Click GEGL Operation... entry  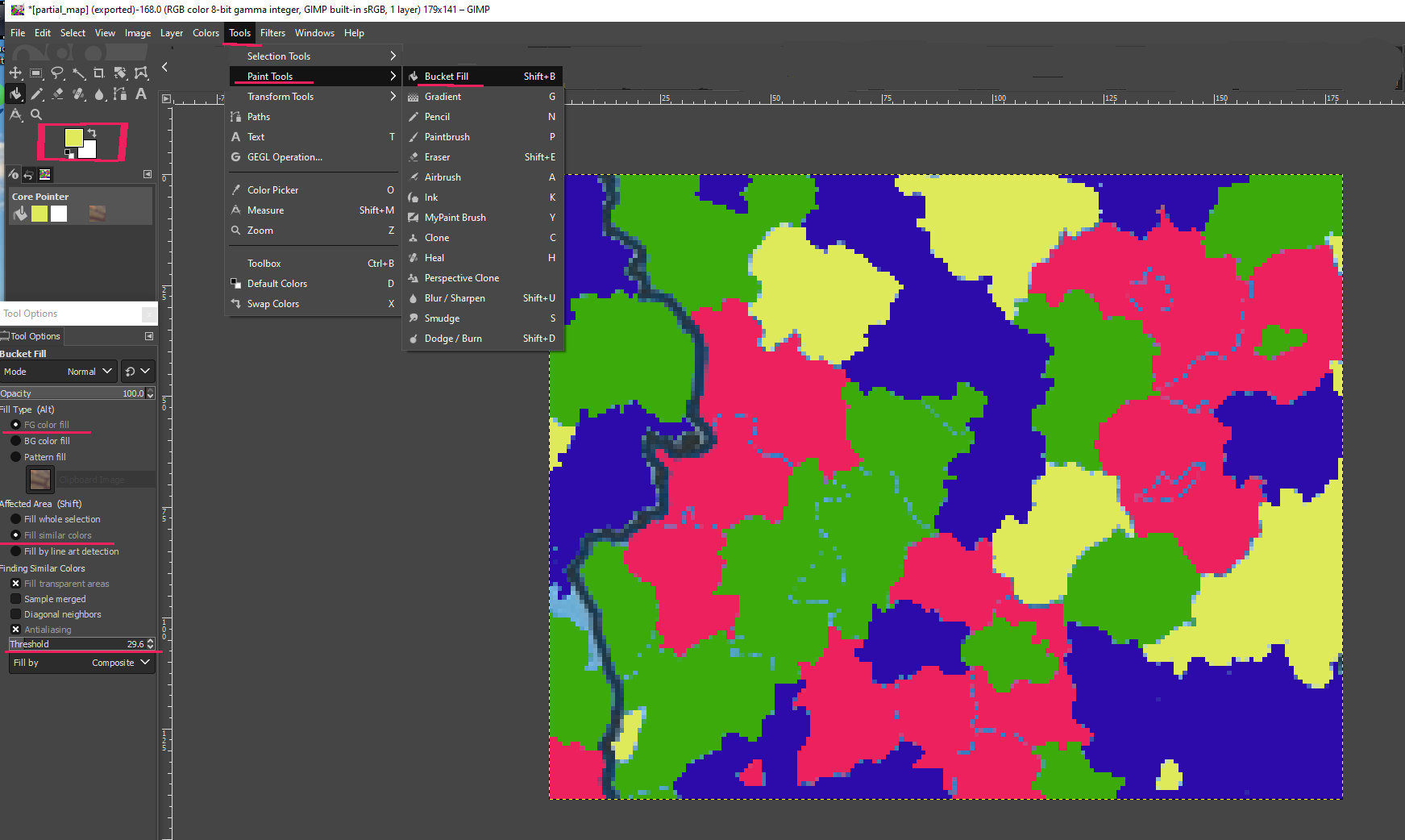click(x=285, y=157)
